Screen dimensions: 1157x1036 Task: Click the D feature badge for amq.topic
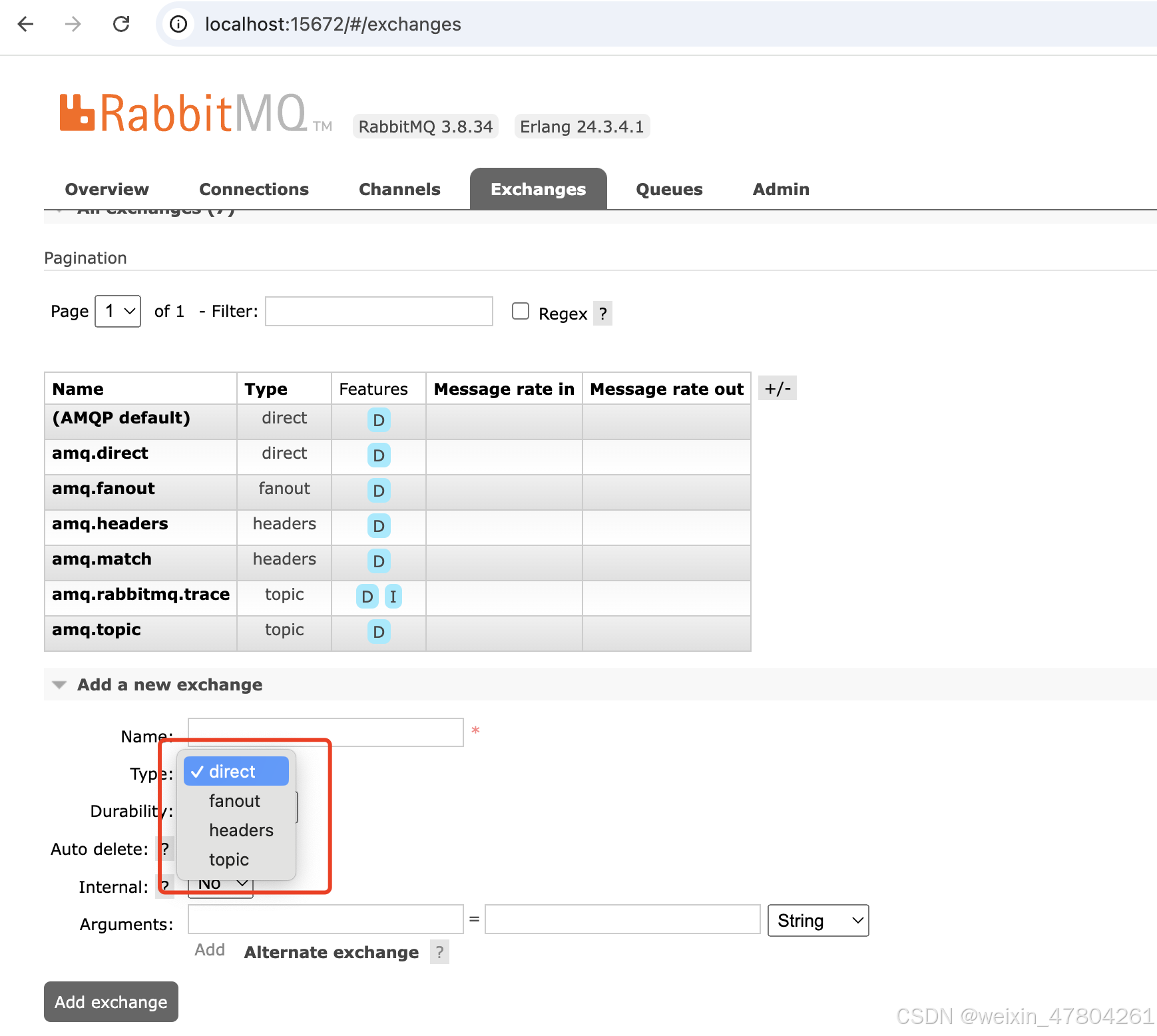pyautogui.click(x=379, y=632)
